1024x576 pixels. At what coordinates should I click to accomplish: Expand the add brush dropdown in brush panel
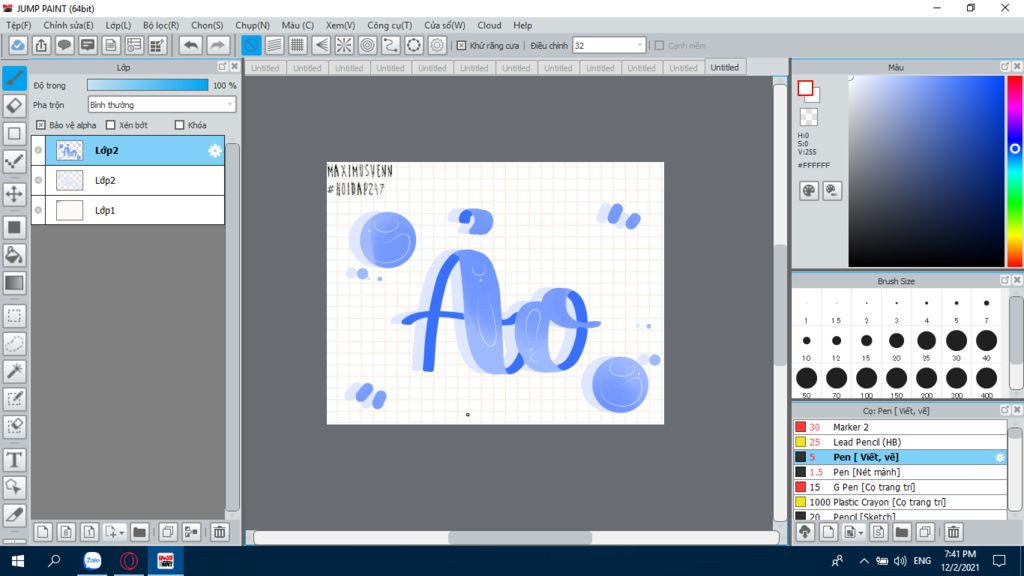(861, 532)
